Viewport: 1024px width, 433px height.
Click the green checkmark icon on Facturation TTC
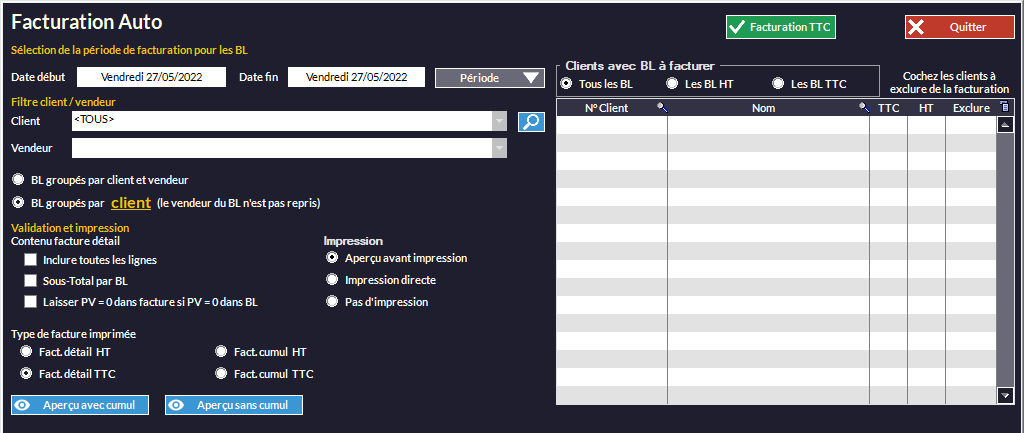click(x=737, y=28)
